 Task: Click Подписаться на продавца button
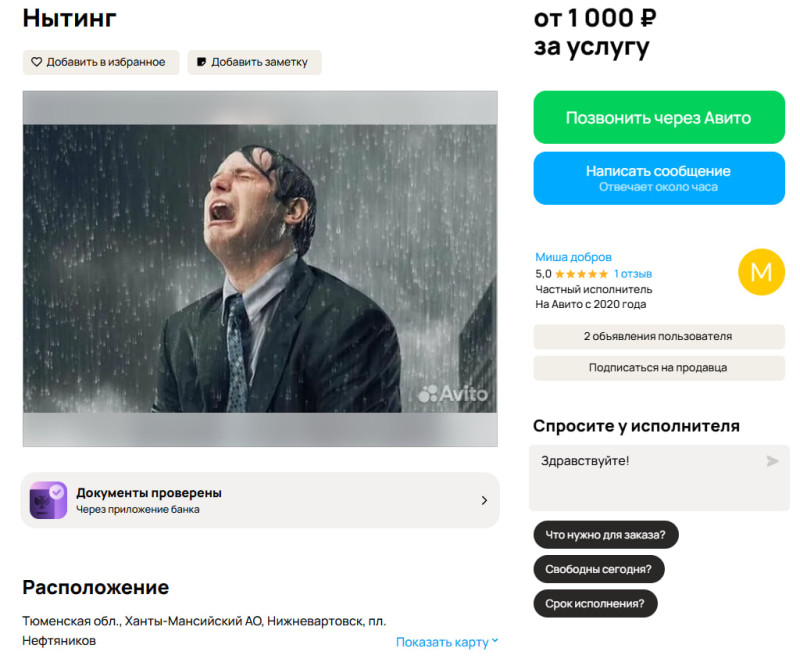[x=659, y=367]
